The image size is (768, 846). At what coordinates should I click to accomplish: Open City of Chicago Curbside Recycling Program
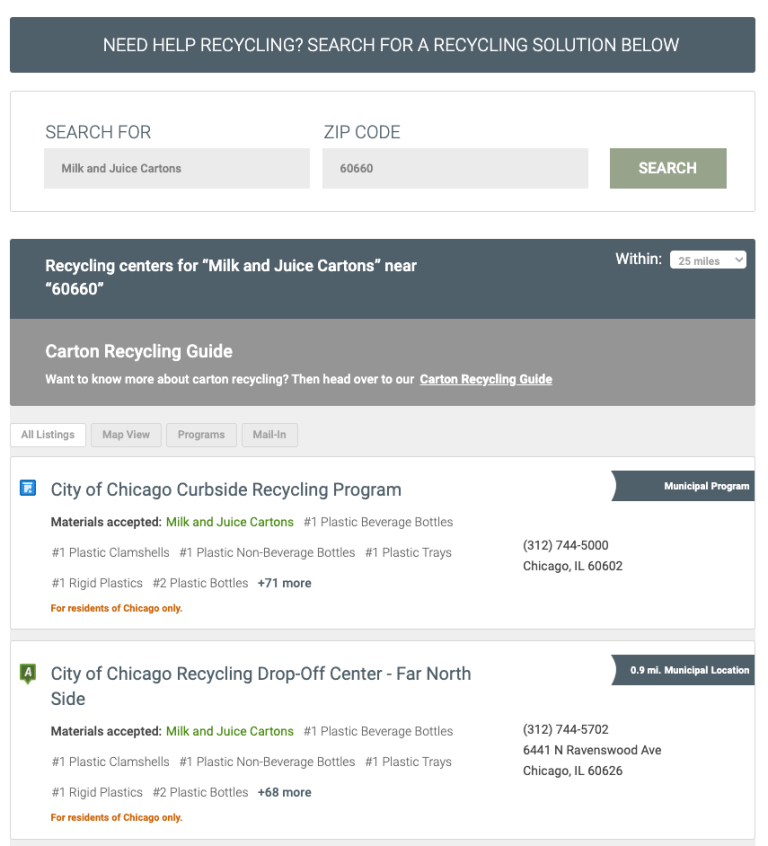226,490
